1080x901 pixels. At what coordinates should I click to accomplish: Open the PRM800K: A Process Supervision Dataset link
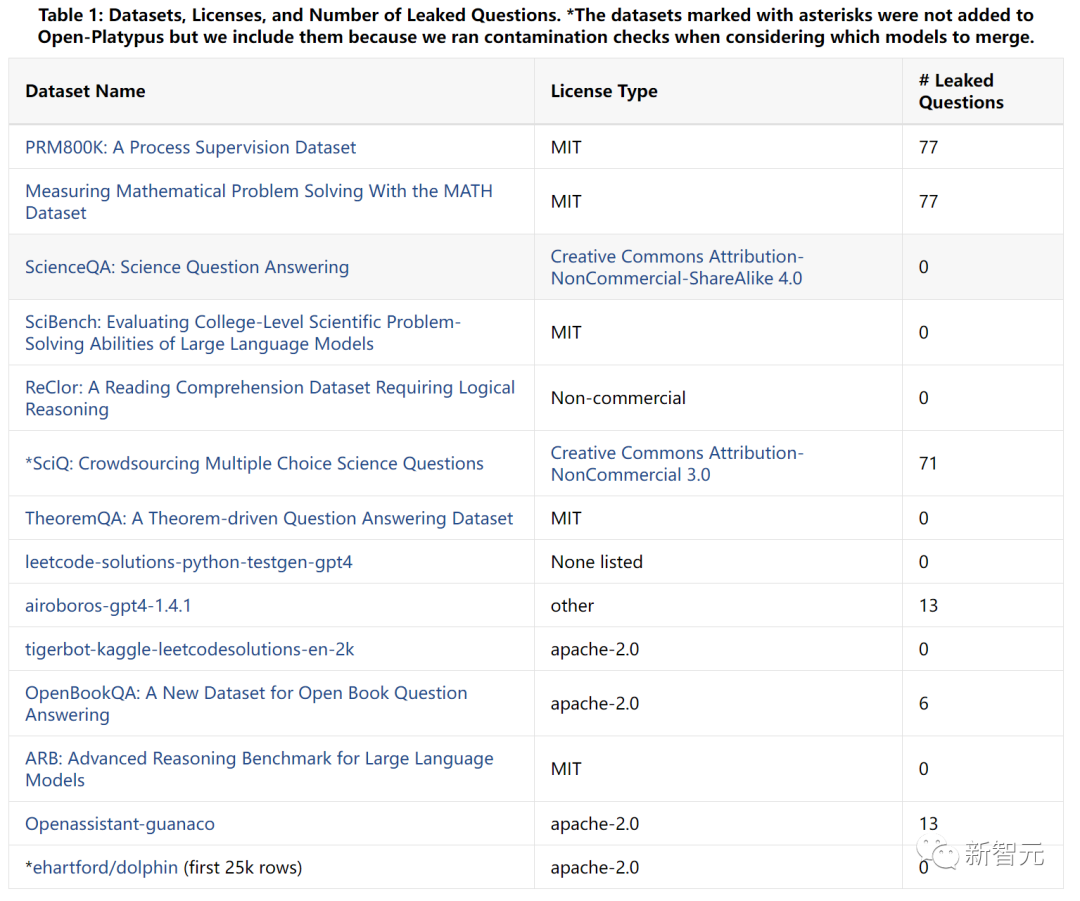[190, 147]
